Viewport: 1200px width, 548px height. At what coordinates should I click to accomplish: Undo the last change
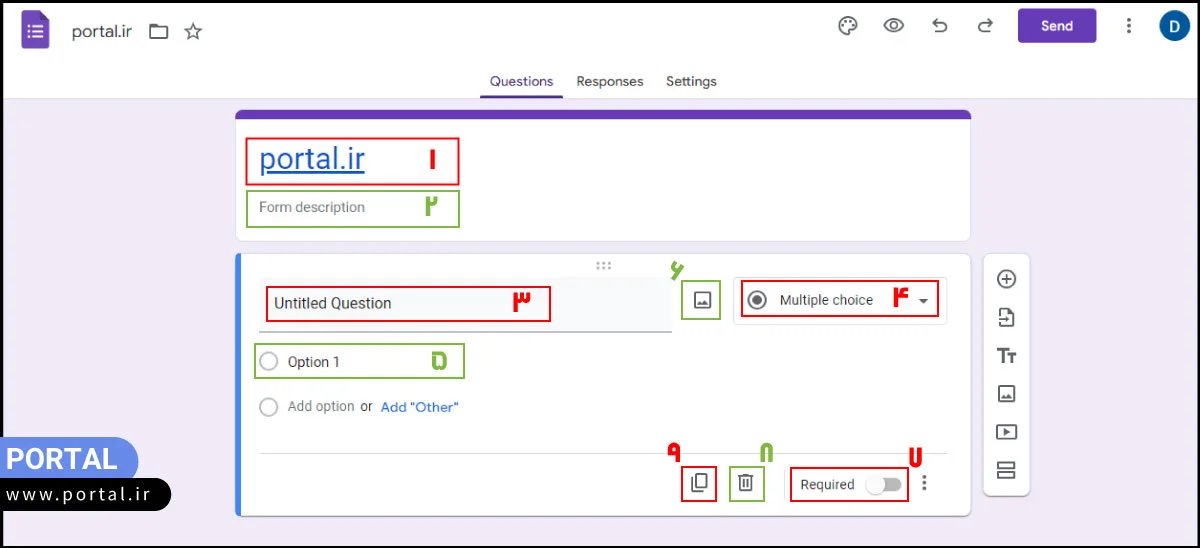[940, 27]
